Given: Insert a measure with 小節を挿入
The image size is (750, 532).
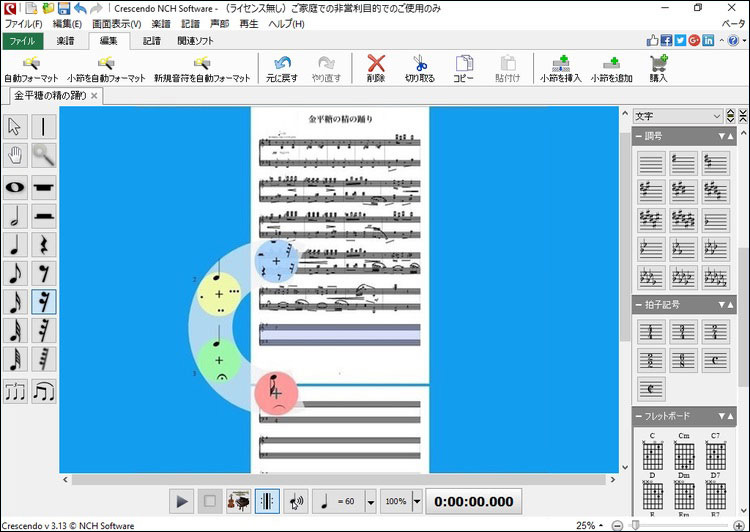Looking at the screenshot, I should pos(561,69).
